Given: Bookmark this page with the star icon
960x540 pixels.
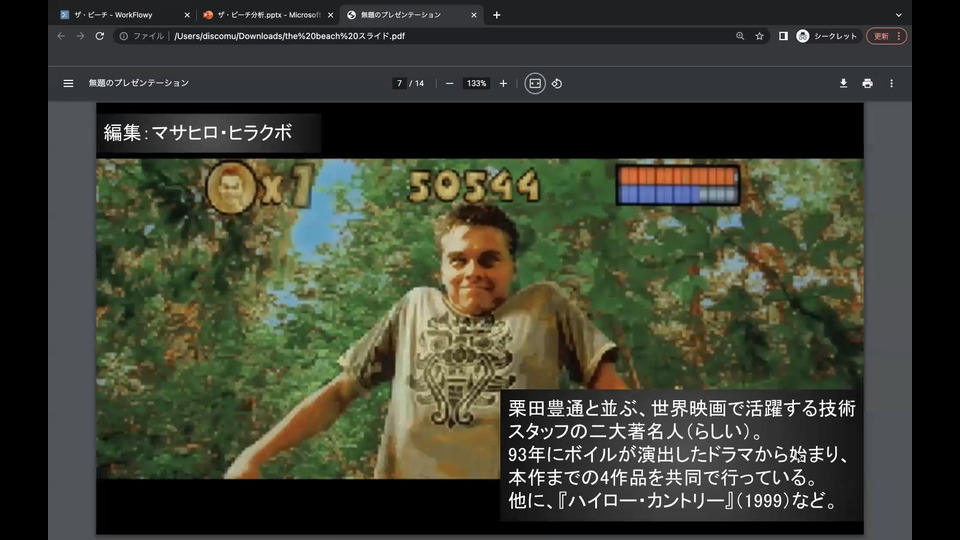Looking at the screenshot, I should tap(760, 36).
